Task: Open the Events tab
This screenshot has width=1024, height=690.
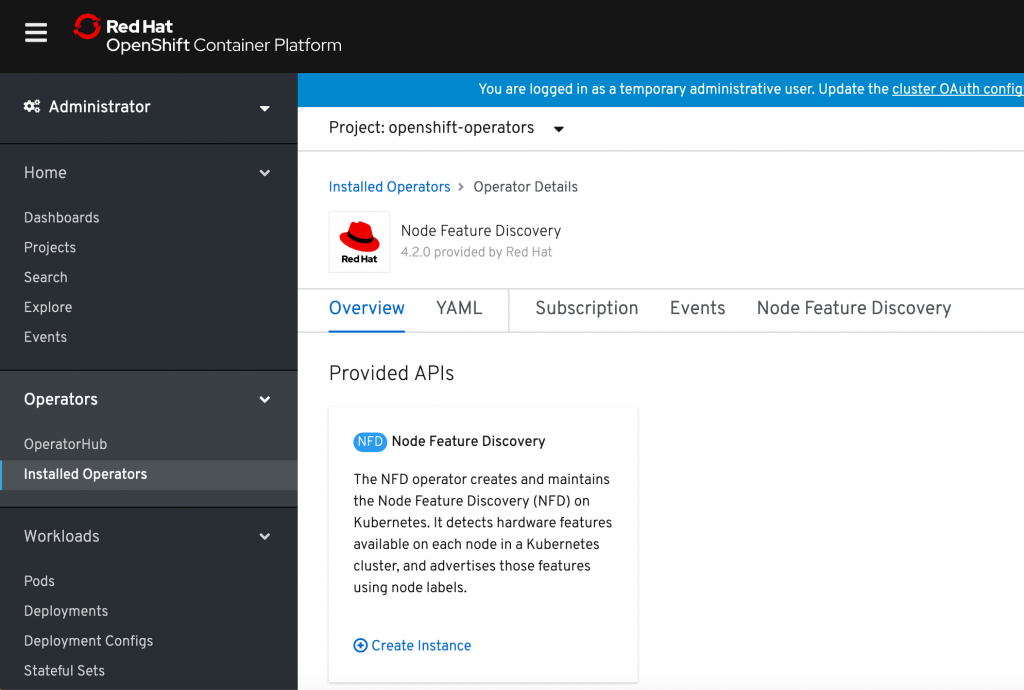Action: (697, 308)
